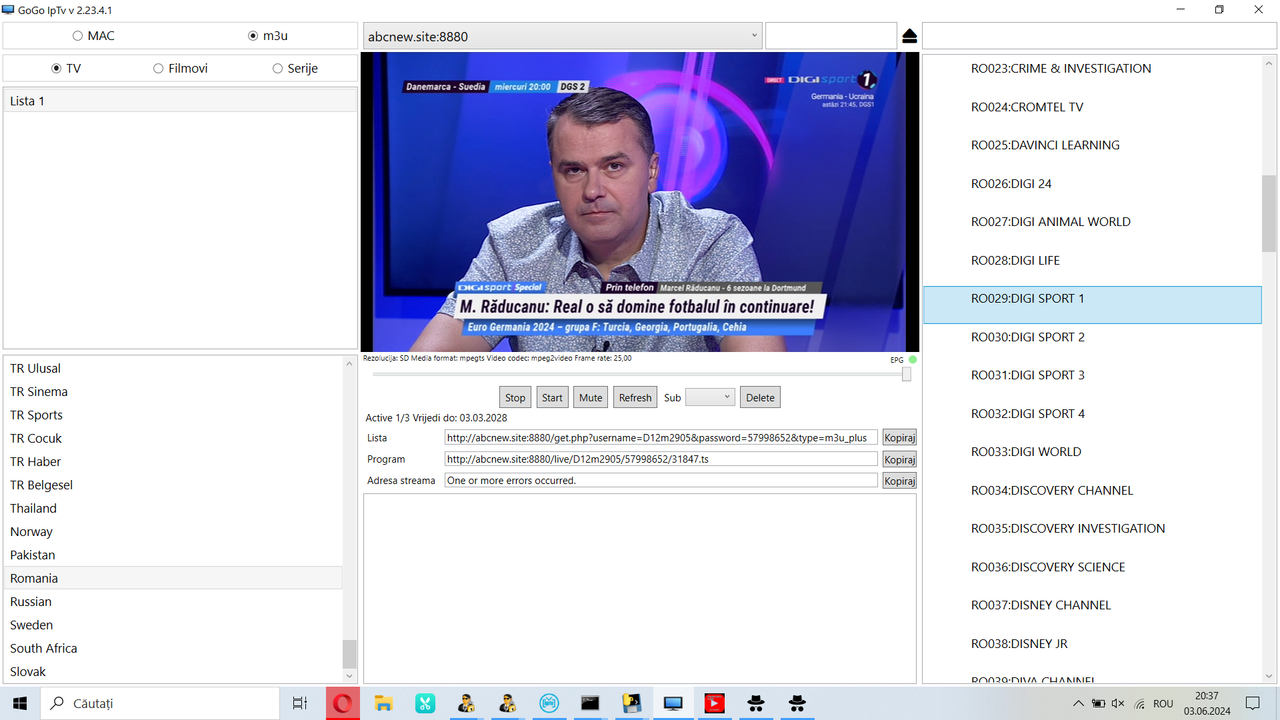Open the Opera browser from the taskbar
Image resolution: width=1280 pixels, height=720 pixels.
click(x=342, y=703)
